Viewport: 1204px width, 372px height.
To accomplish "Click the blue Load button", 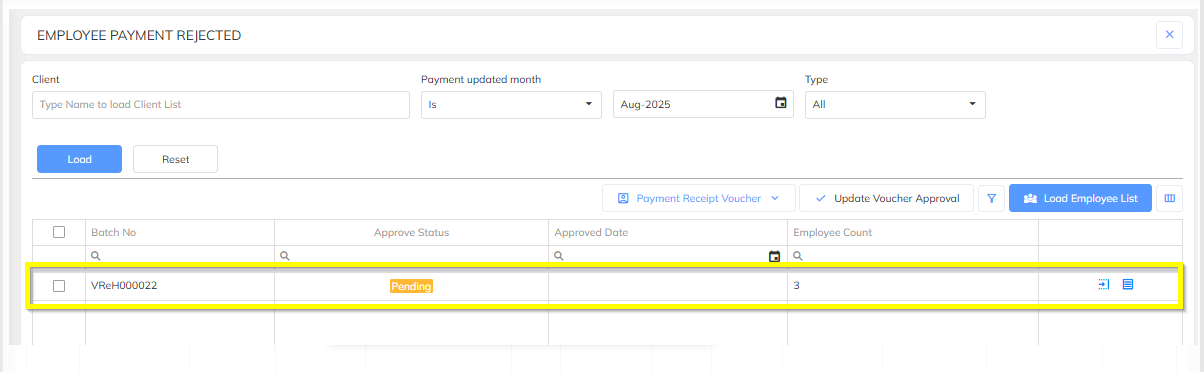I will tap(80, 159).
